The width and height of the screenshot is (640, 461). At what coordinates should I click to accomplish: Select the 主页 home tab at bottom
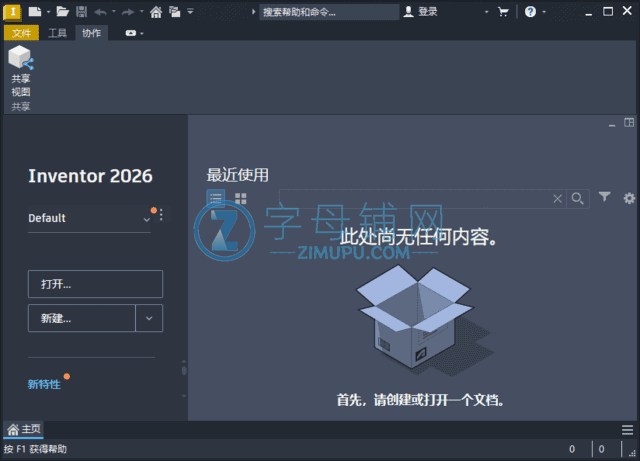pyautogui.click(x=24, y=429)
